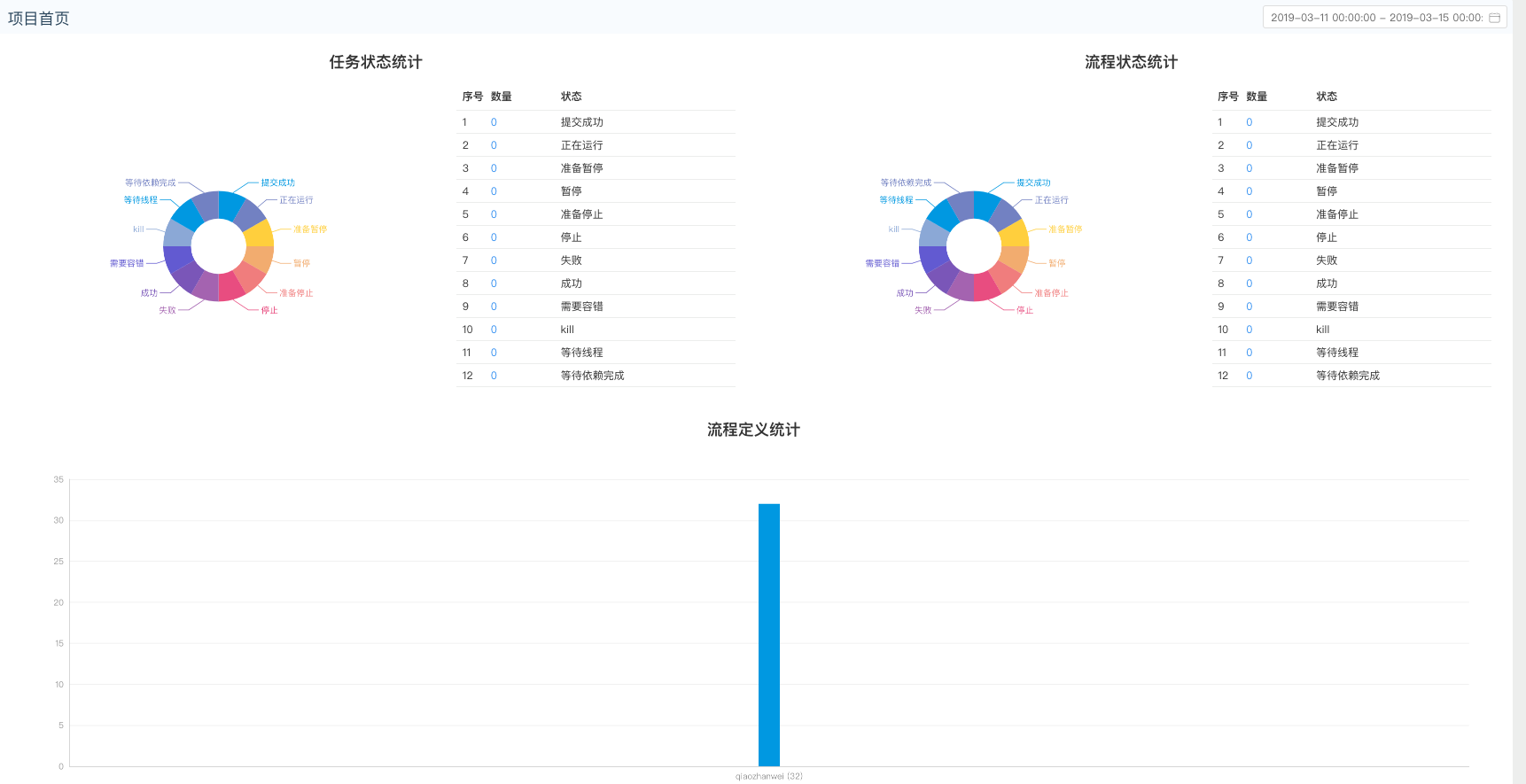Click the vertical scrollbar on the right edge
Viewport: 1526px width, 784px height.
tap(1519, 392)
